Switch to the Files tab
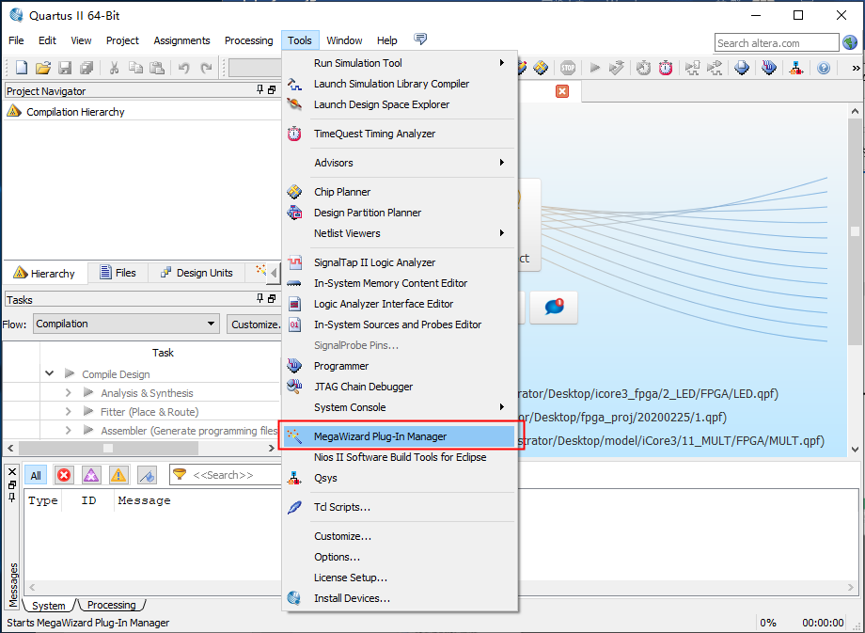Viewport: 865px width, 633px height. click(x=117, y=273)
